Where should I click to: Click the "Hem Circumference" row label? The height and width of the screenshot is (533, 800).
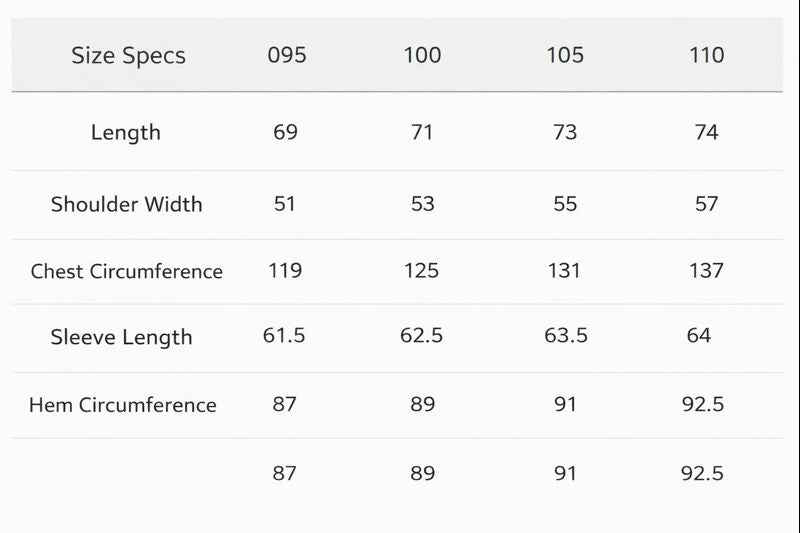(x=122, y=405)
